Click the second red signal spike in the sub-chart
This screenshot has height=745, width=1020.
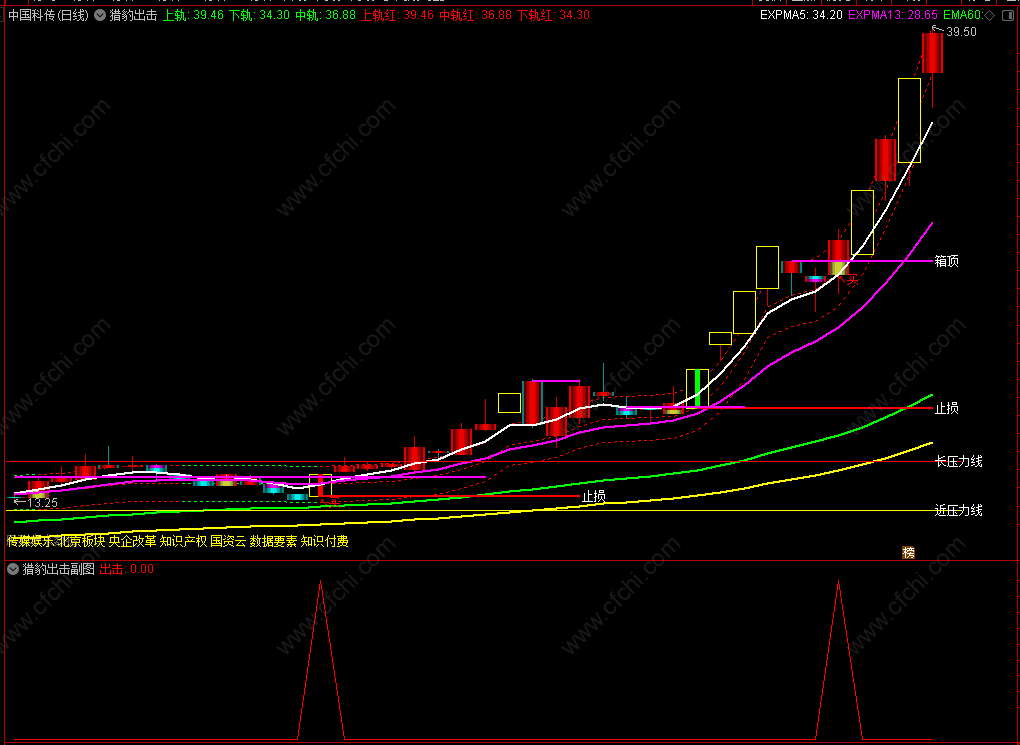pyautogui.click(x=839, y=659)
